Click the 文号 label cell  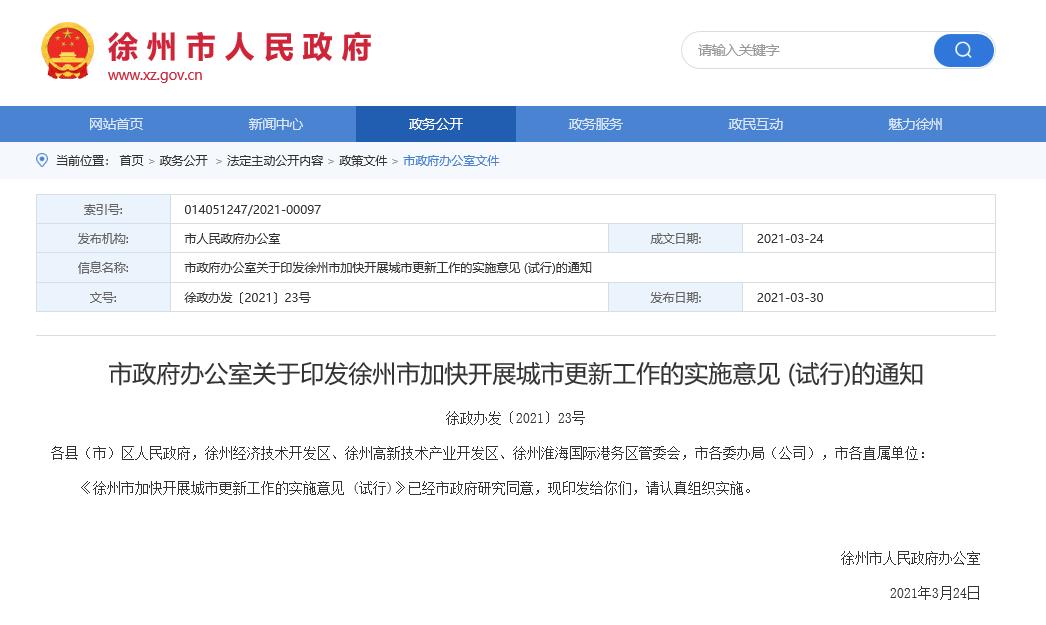point(103,297)
